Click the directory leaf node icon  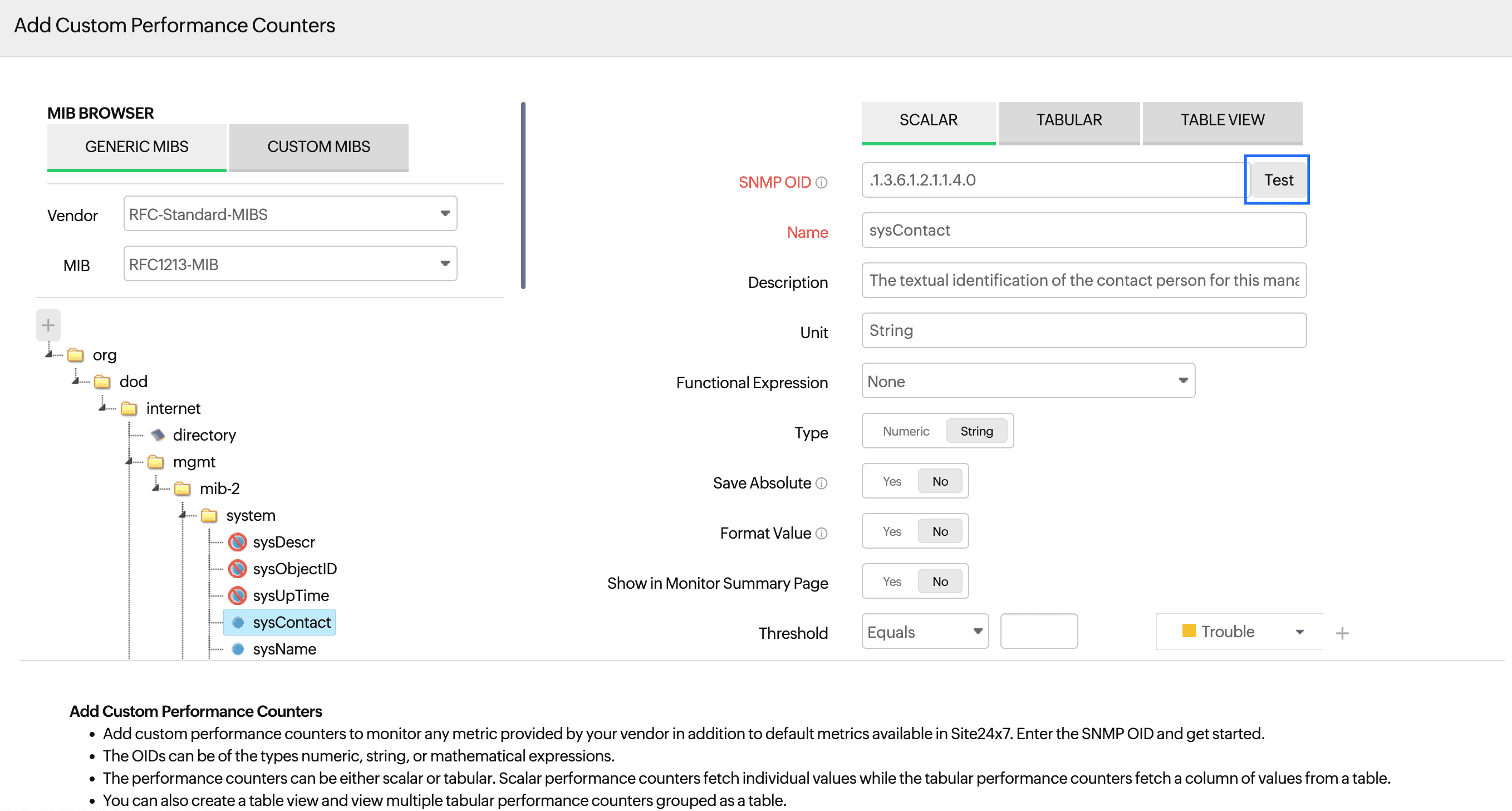158,435
